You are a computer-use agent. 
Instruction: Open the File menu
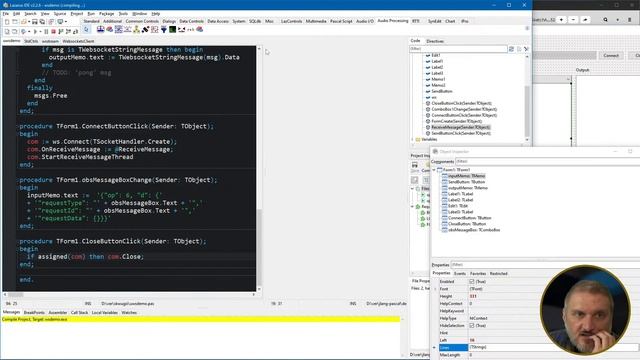coord(6,14)
